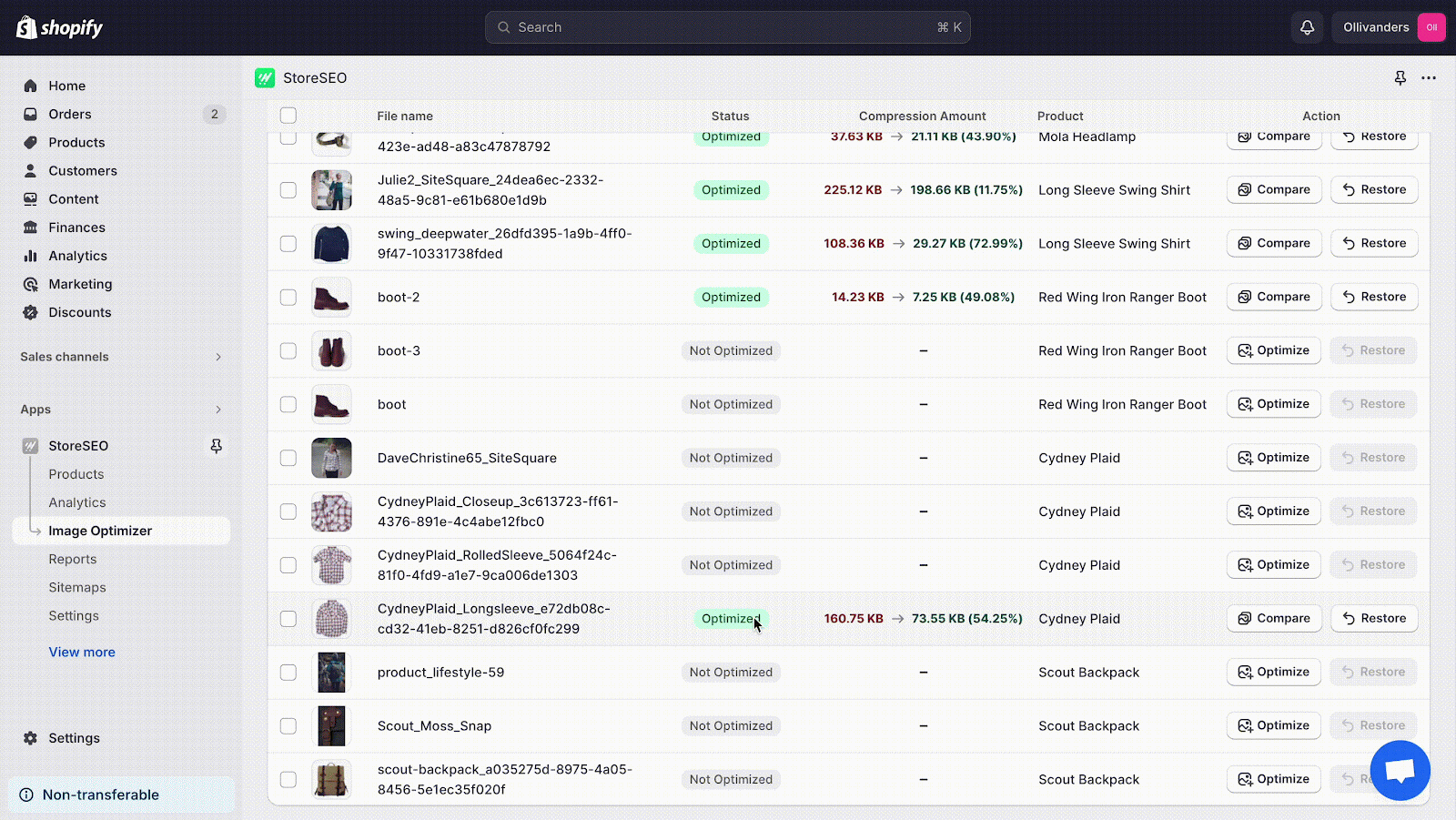Click the Marketing target icon
The image size is (1456, 820).
pyautogui.click(x=31, y=284)
